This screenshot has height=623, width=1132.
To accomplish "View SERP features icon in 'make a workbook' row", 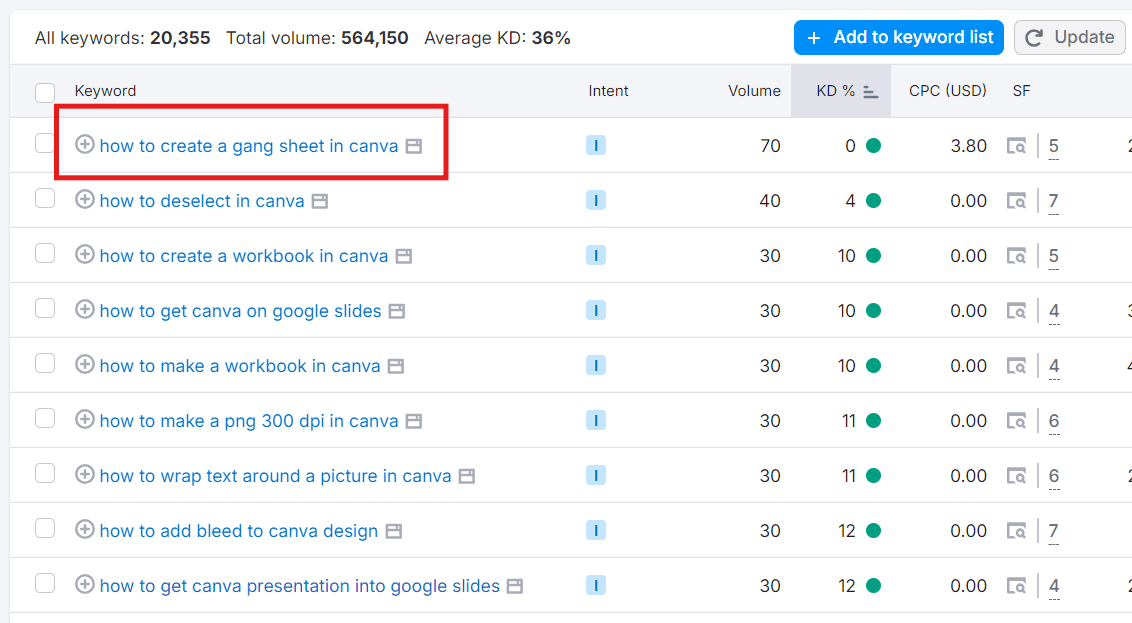I will point(1016,366).
